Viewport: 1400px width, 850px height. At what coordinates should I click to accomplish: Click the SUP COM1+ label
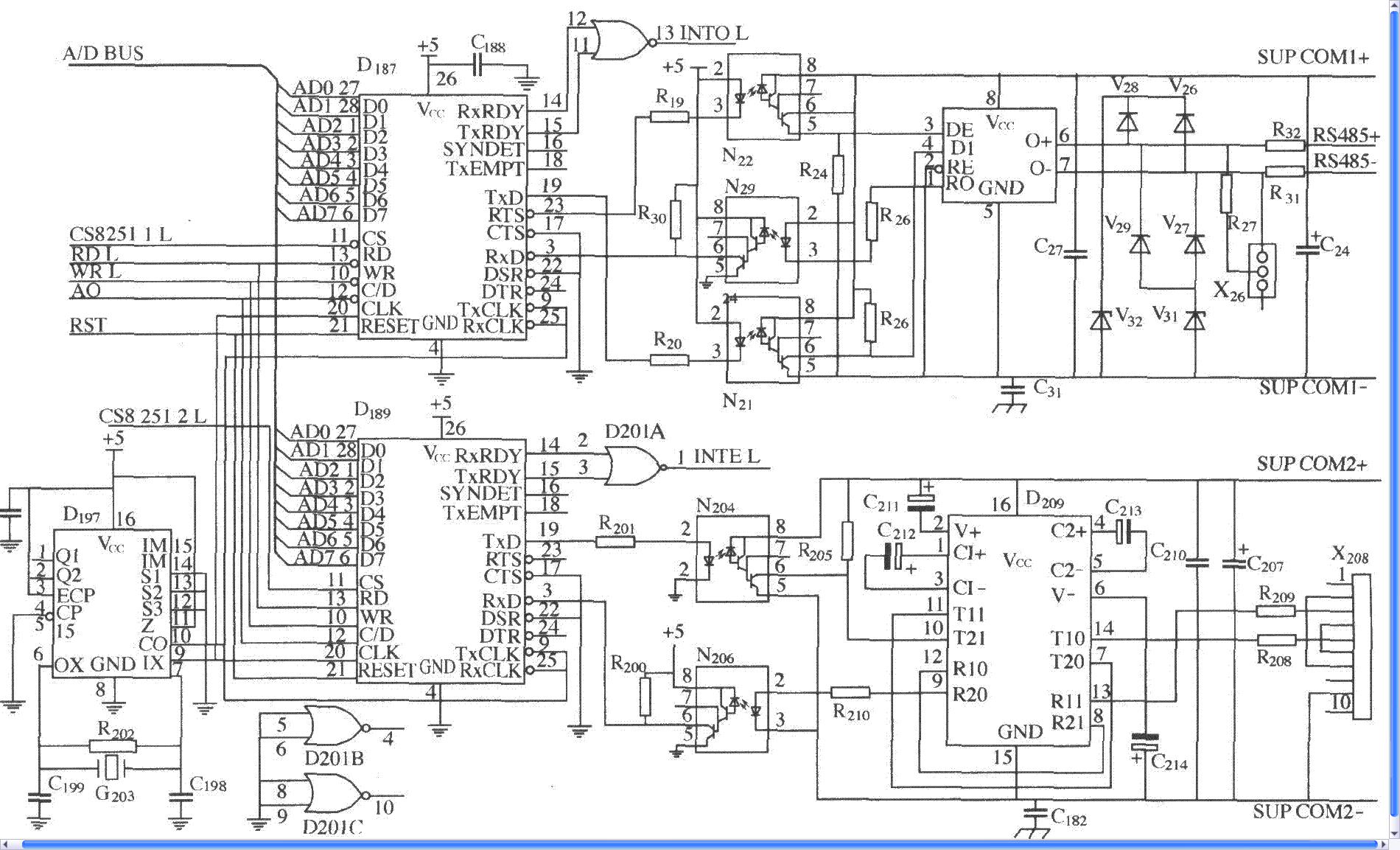[1313, 58]
